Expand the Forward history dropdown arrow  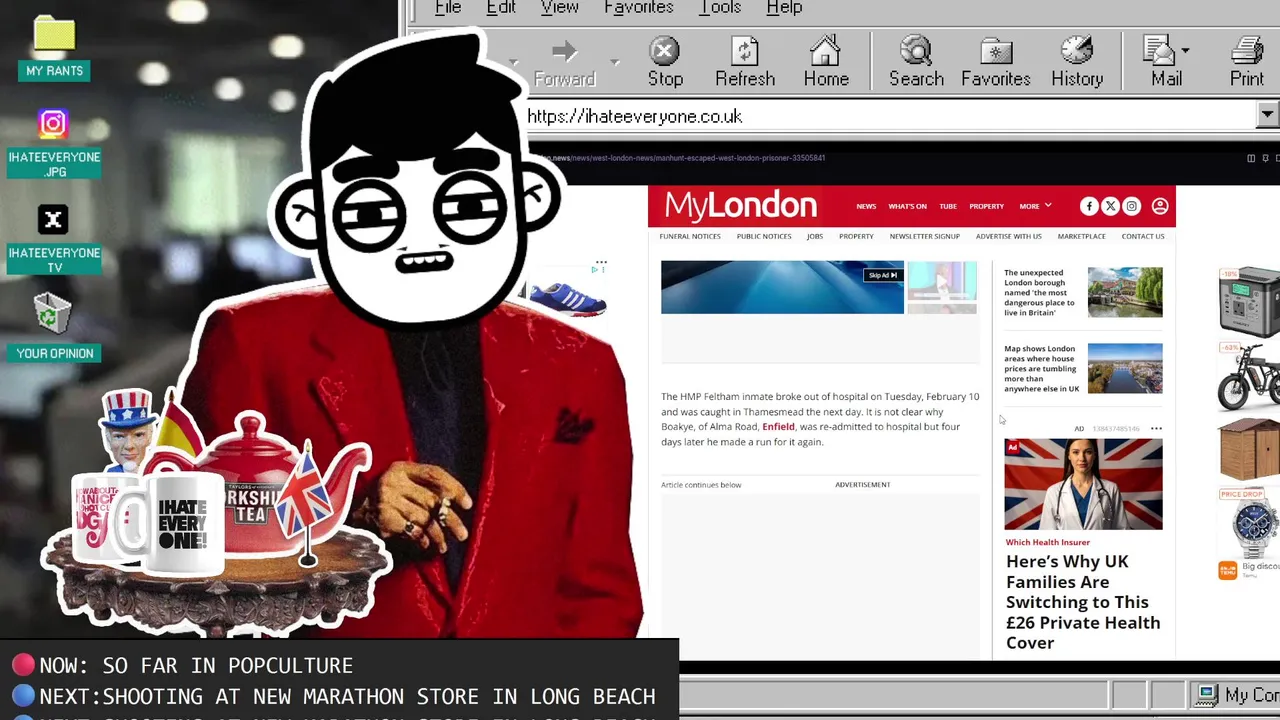614,62
